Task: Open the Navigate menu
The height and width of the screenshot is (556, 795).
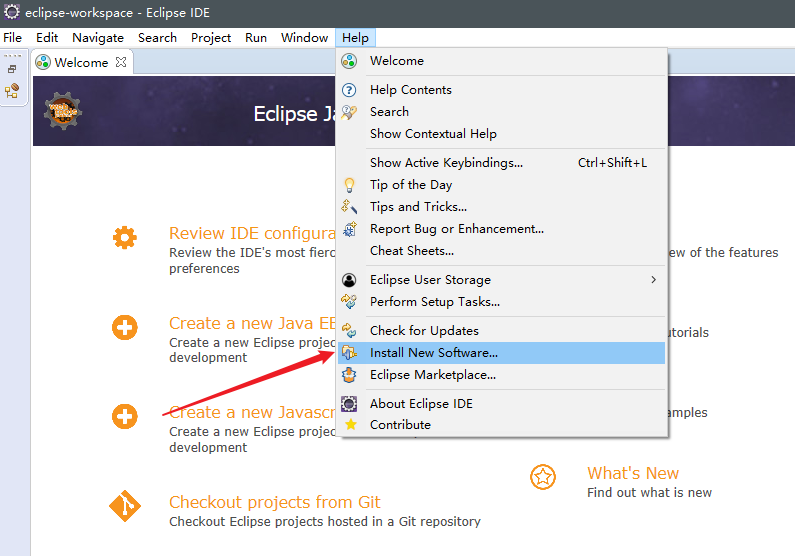Action: click(98, 38)
